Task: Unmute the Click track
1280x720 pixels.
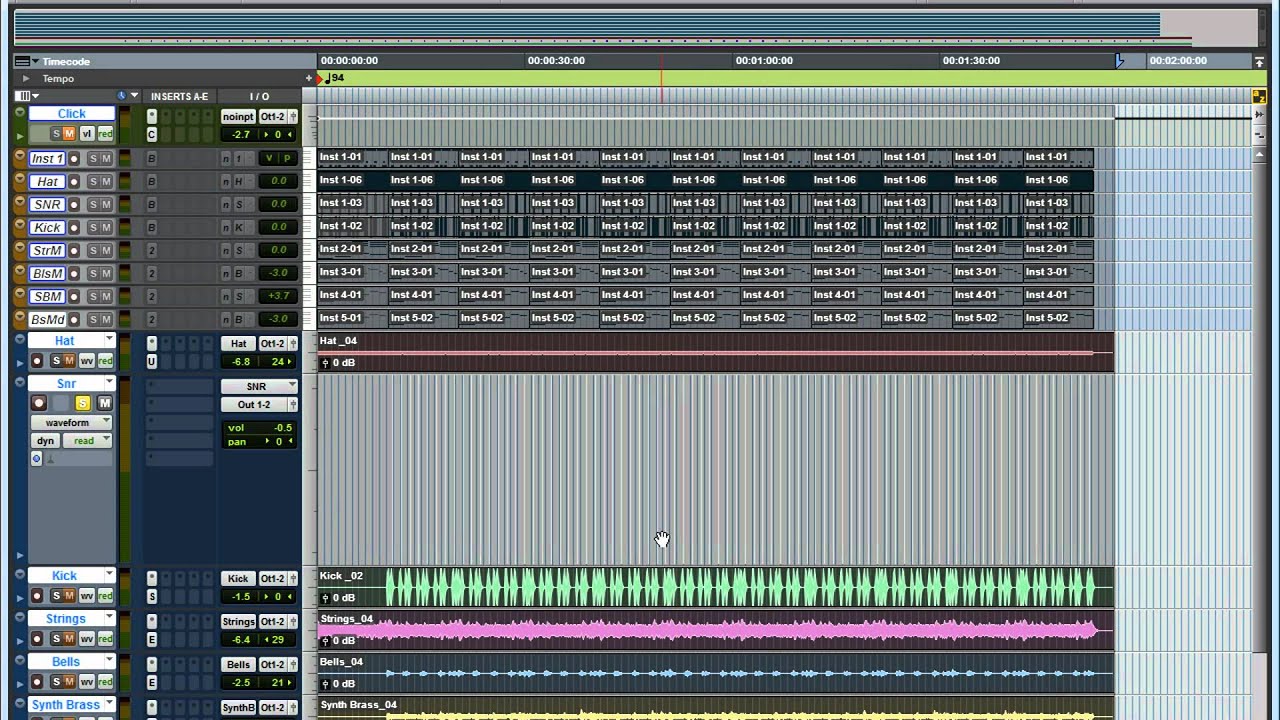Action: (x=69, y=134)
